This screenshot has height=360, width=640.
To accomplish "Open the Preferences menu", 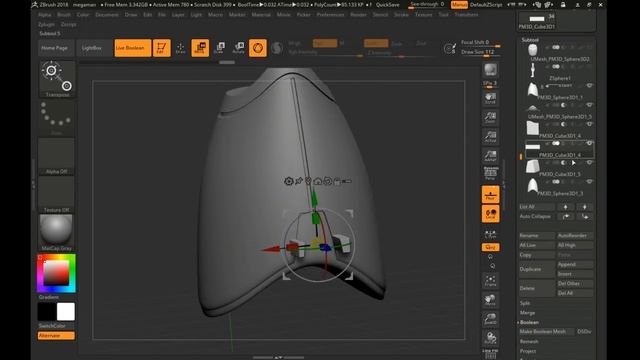I will 330,15.
